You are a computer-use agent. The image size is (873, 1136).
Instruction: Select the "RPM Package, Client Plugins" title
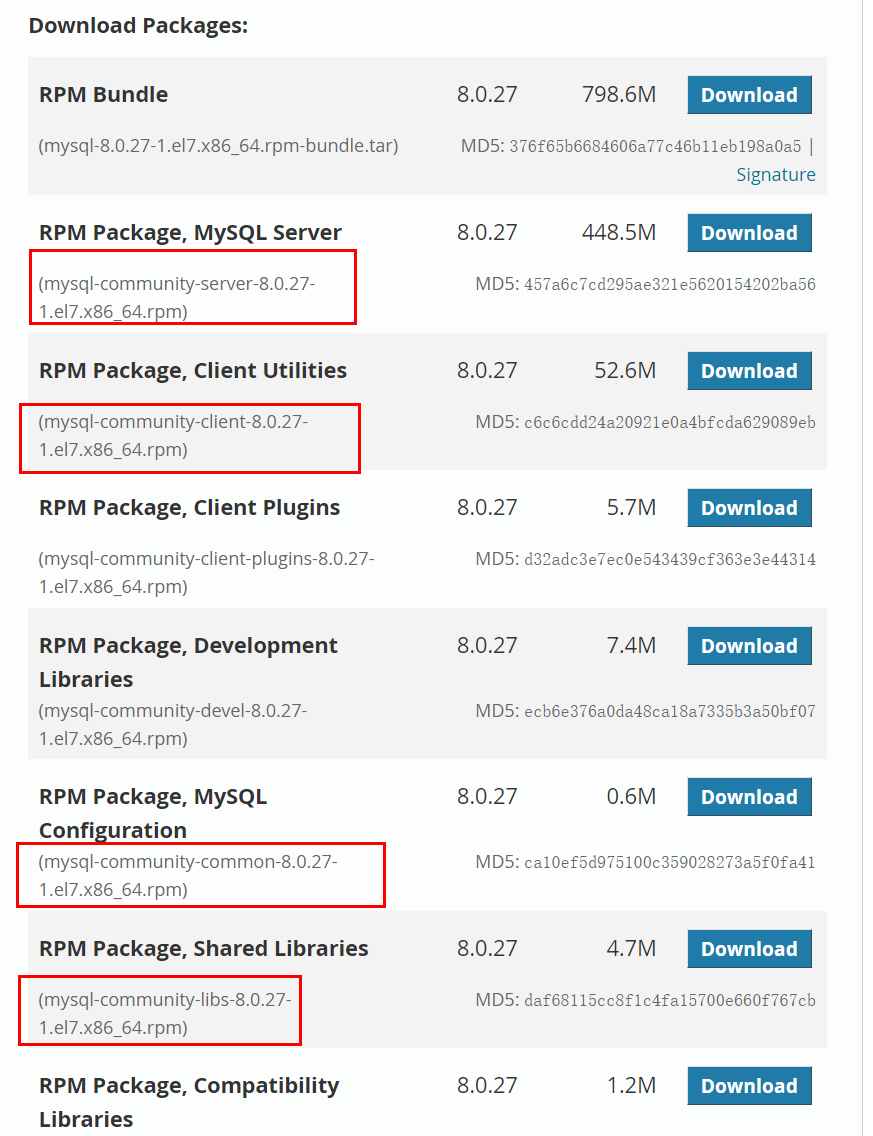(189, 508)
